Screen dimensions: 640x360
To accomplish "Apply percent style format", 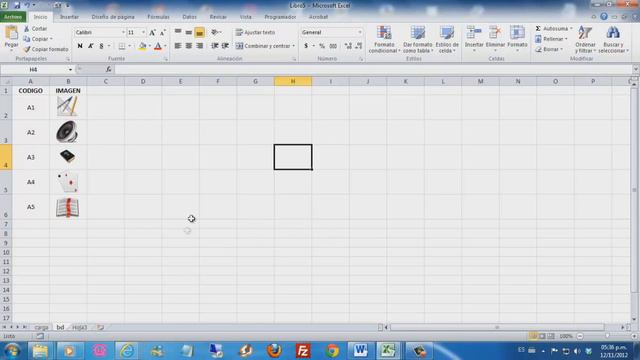I will 322,46.
